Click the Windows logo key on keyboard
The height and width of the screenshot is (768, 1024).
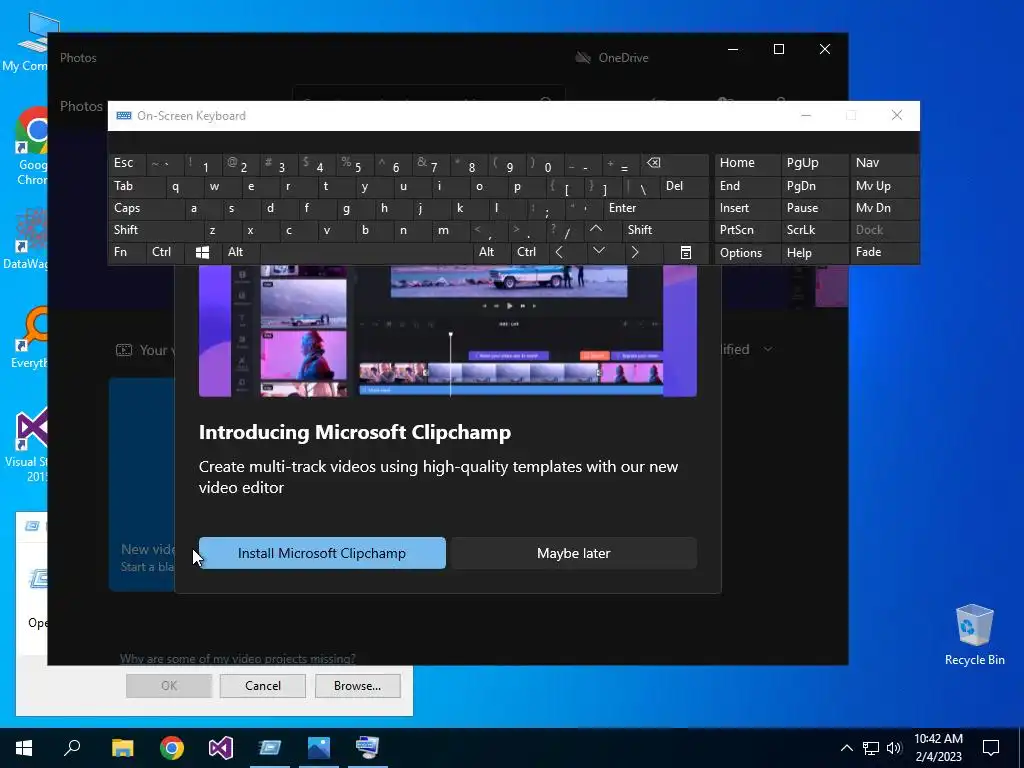[x=202, y=252]
